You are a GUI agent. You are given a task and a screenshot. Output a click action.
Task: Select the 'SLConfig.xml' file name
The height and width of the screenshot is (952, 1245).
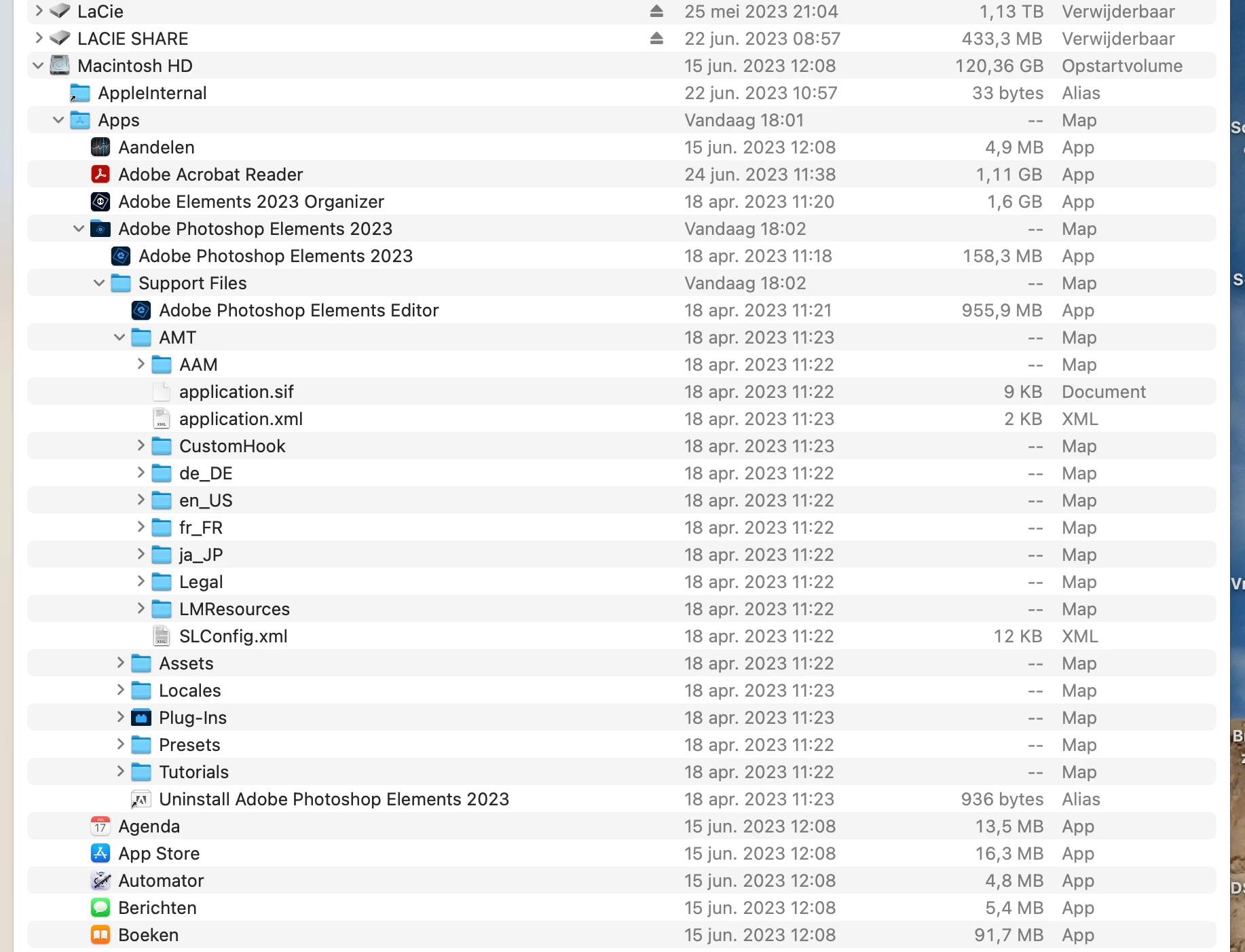(234, 636)
